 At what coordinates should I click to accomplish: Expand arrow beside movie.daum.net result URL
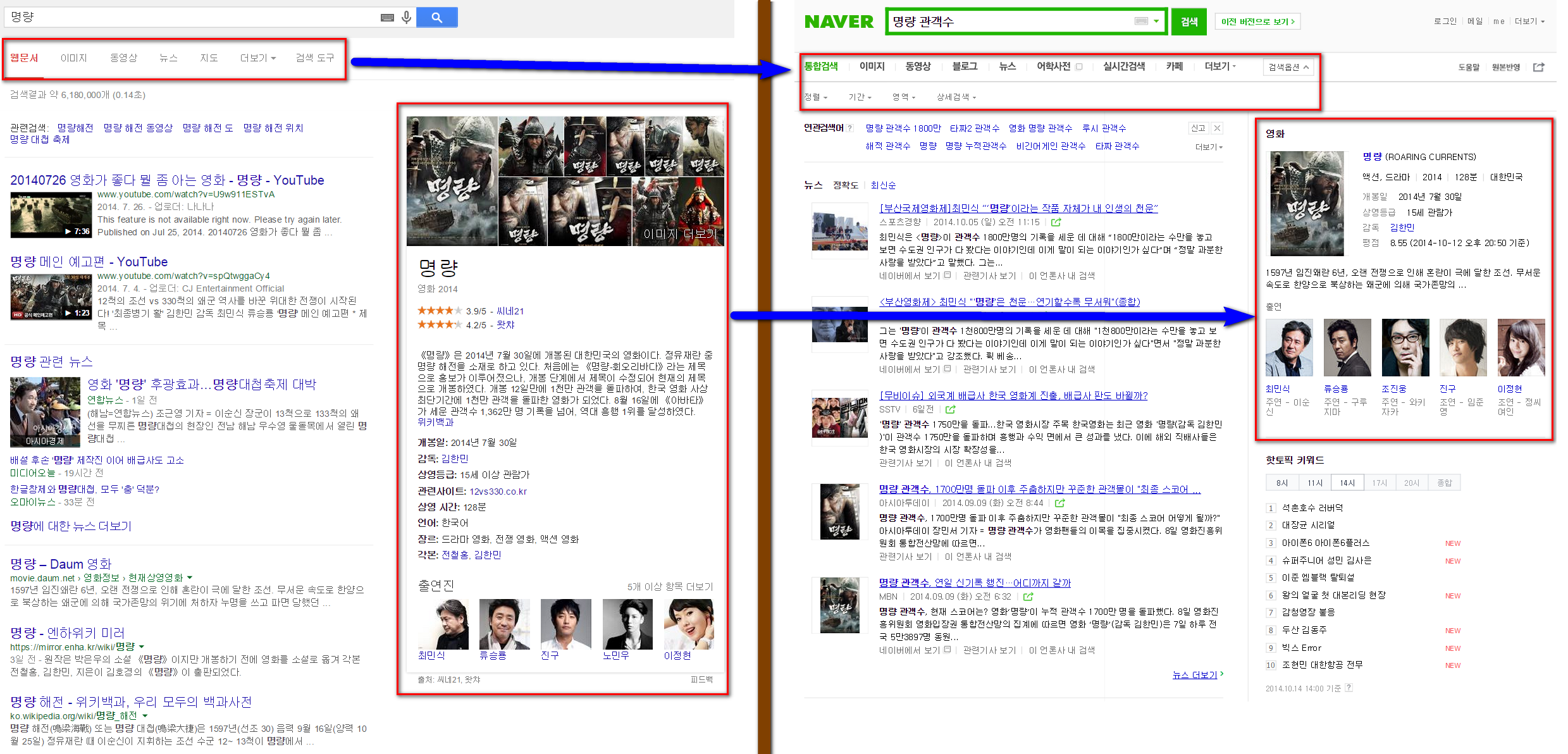tap(190, 578)
